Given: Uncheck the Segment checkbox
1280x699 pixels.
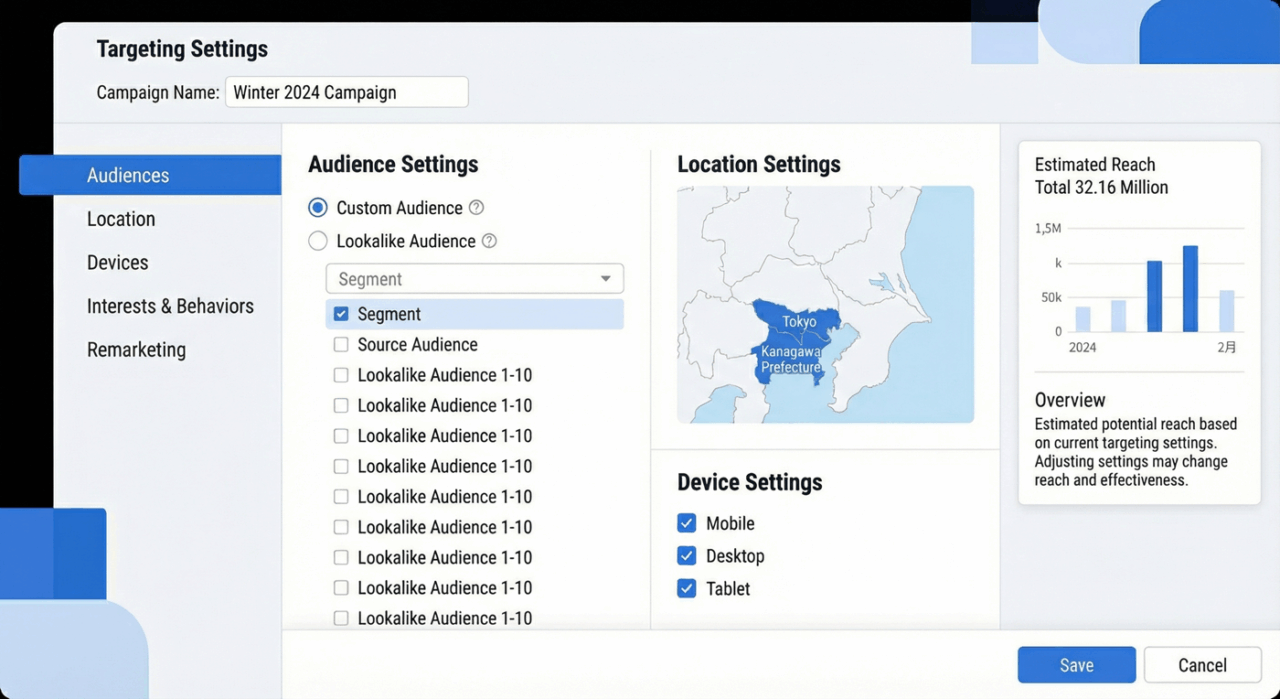Looking at the screenshot, I should (341, 314).
